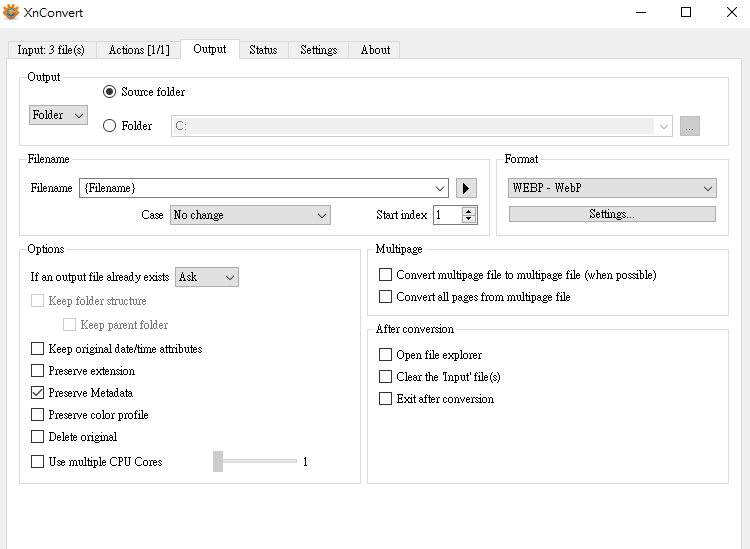Enable Keep original date/time attributes
This screenshot has width=750, height=549.
38,349
